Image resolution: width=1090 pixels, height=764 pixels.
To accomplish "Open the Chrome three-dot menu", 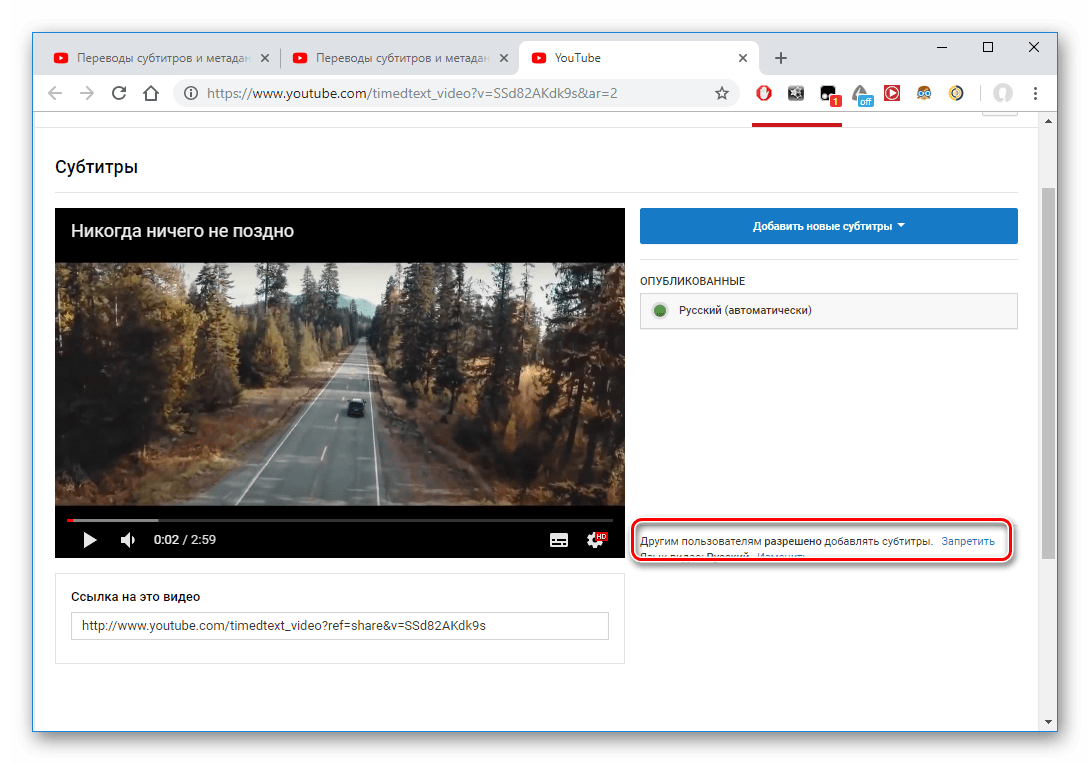I will (x=1035, y=93).
